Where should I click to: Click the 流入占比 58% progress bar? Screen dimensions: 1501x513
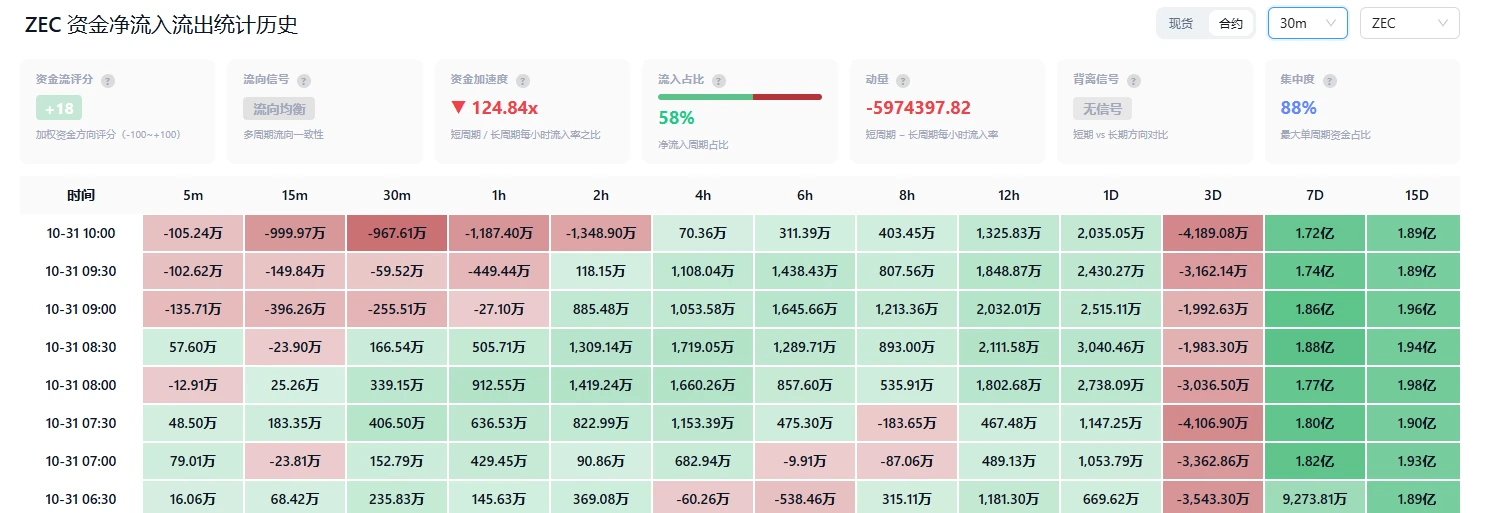pyautogui.click(x=740, y=97)
